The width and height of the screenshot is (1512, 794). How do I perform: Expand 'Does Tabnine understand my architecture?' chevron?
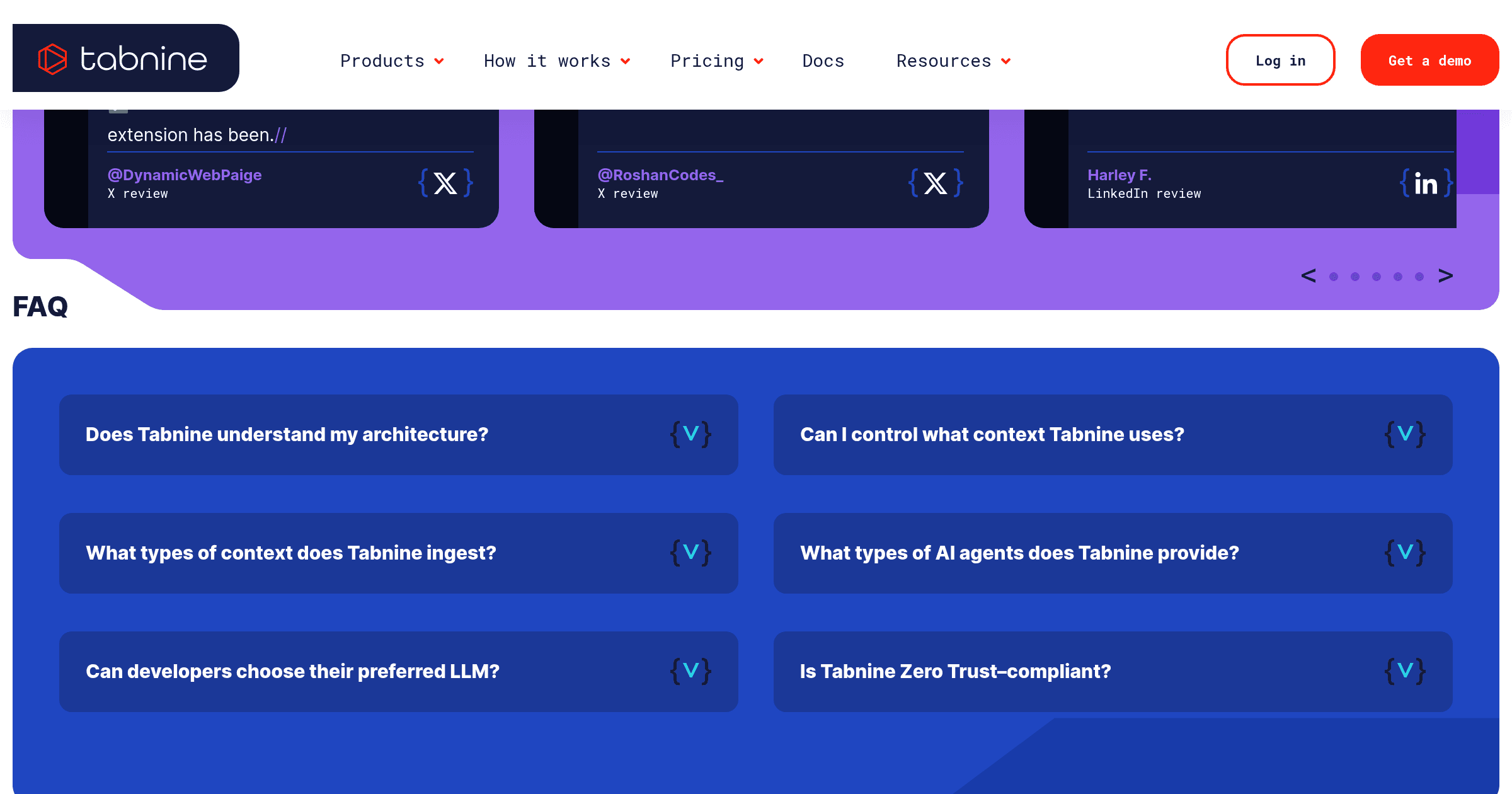pyautogui.click(x=691, y=434)
